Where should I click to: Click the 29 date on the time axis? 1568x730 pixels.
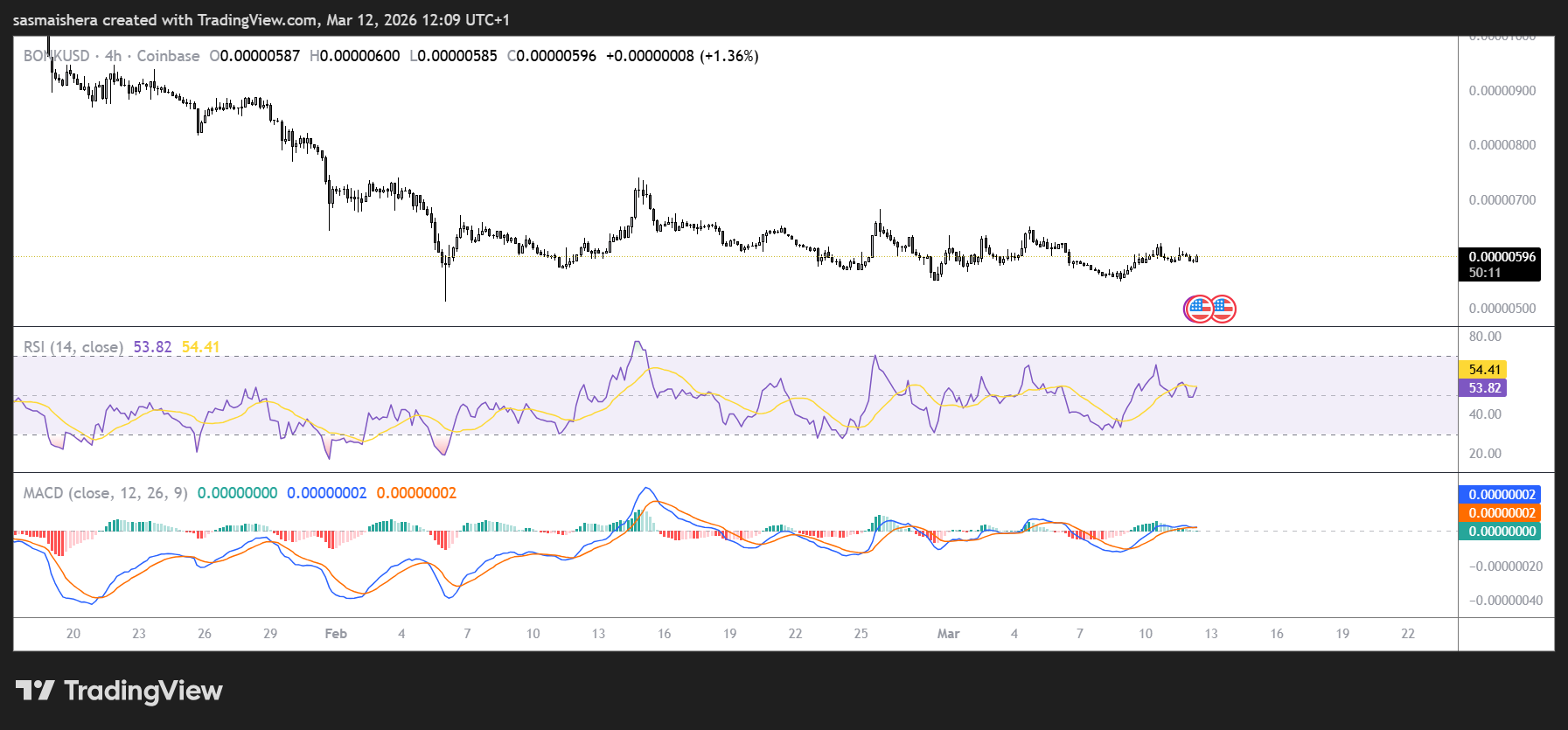click(270, 634)
